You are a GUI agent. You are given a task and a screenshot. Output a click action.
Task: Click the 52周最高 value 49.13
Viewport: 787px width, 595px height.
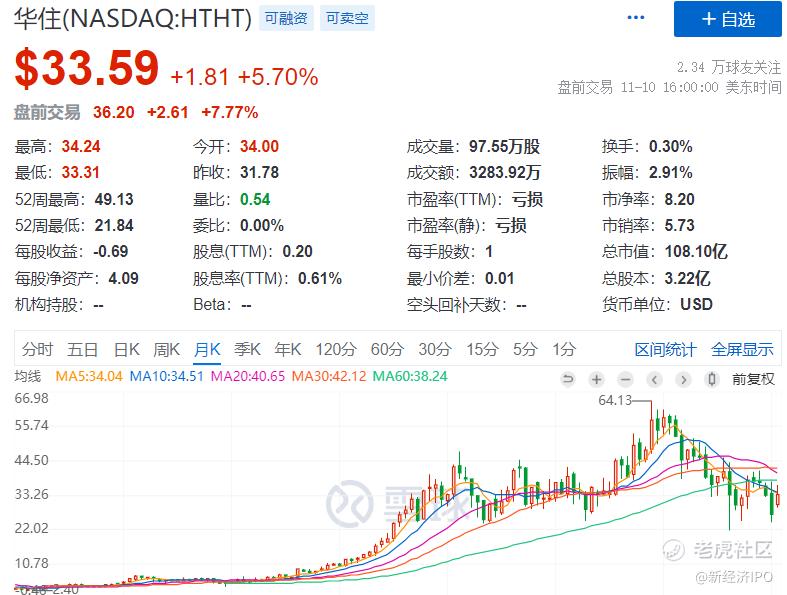coord(114,199)
